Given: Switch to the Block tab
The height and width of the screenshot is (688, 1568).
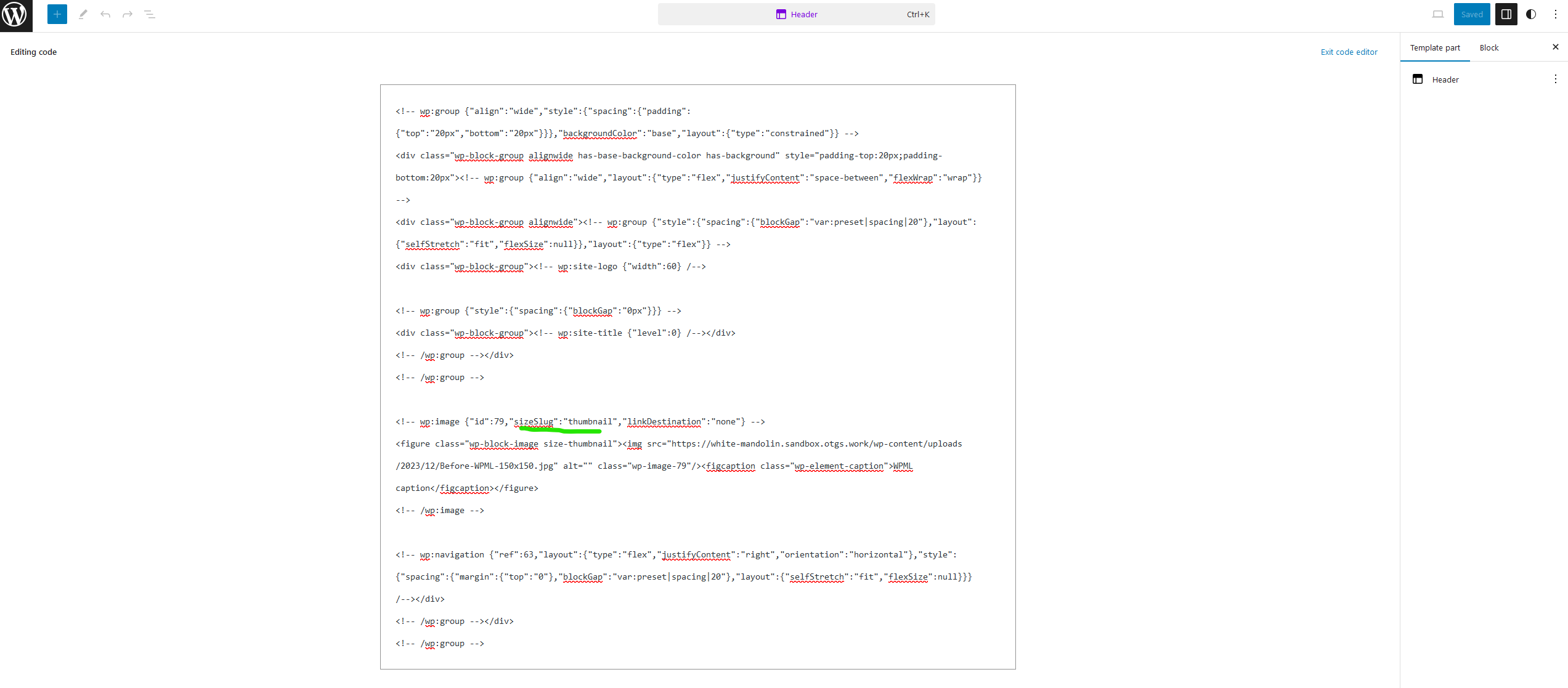Looking at the screenshot, I should 1489,47.
